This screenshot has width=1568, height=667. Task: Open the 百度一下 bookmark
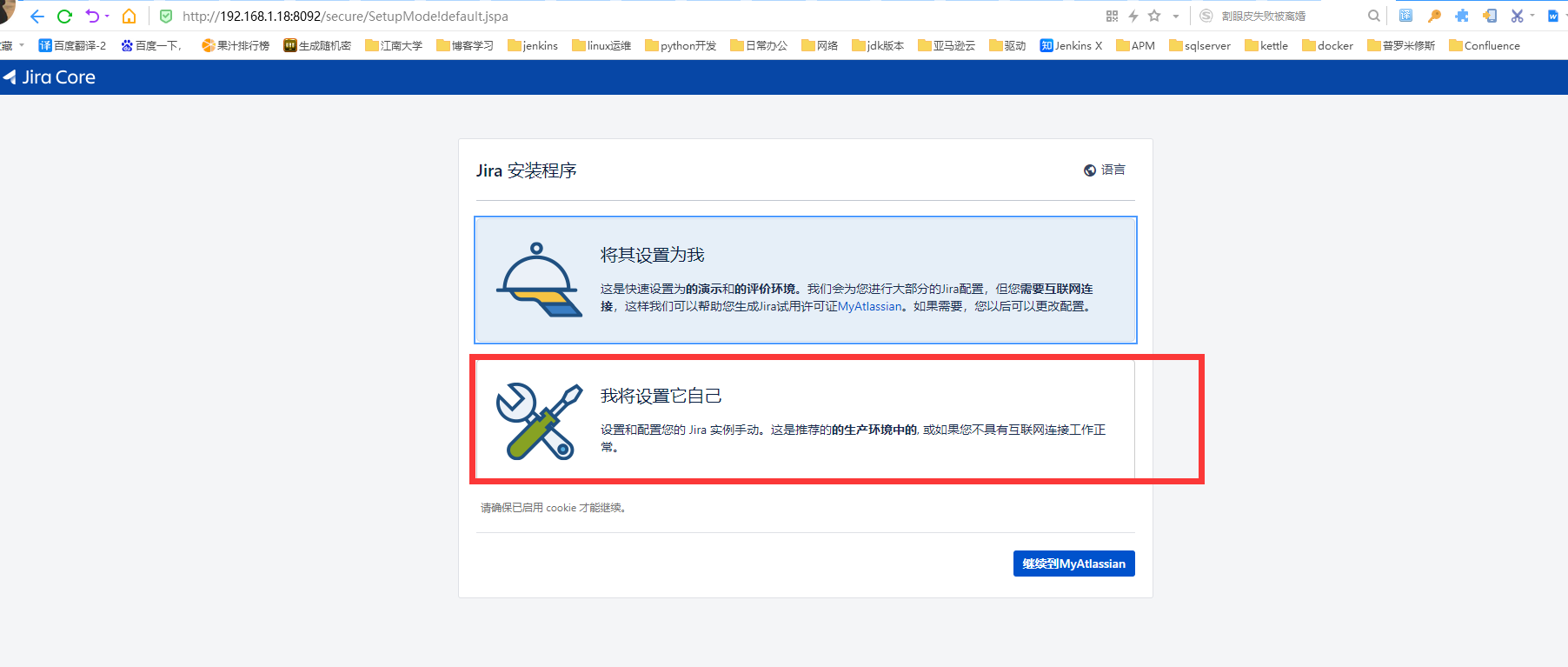click(x=151, y=45)
